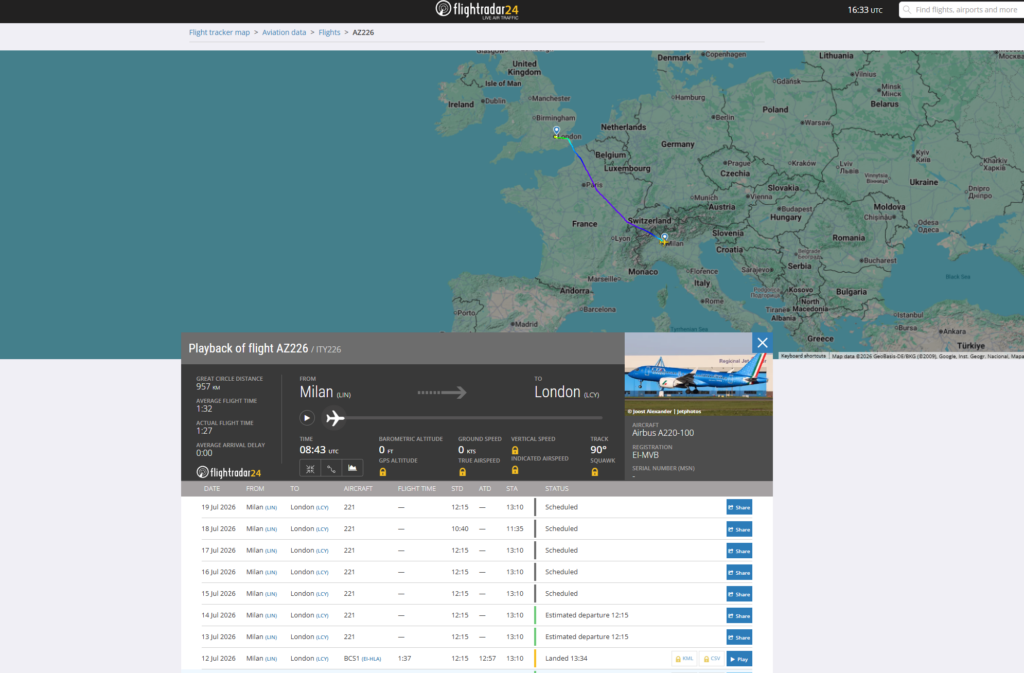This screenshot has width=1024, height=673.
Task: Share the 13 Jul 2026 flight
Action: [x=739, y=637]
